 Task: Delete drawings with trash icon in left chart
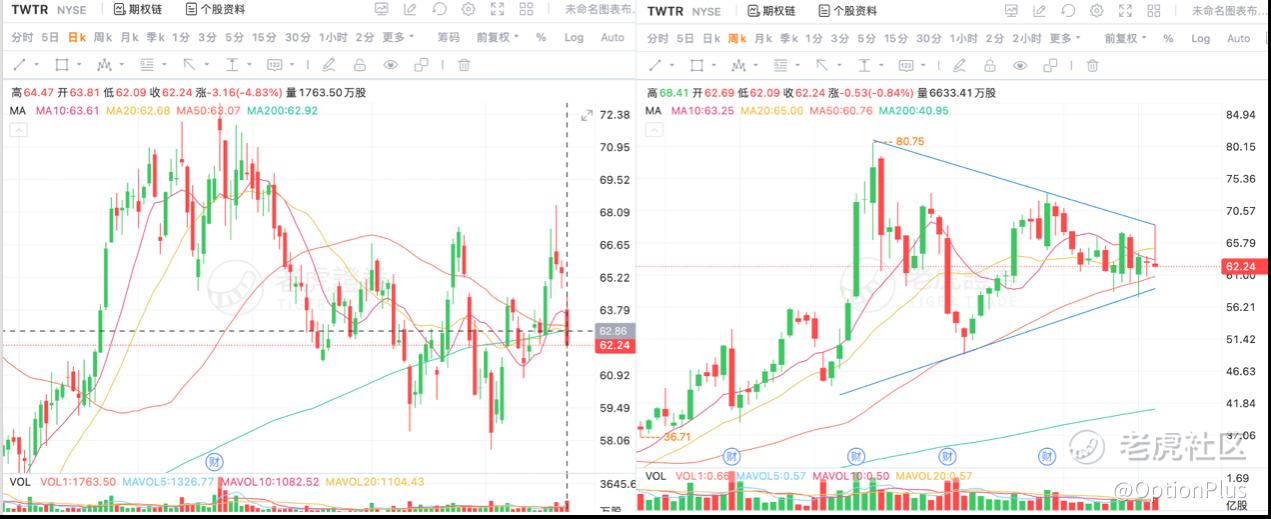464,65
